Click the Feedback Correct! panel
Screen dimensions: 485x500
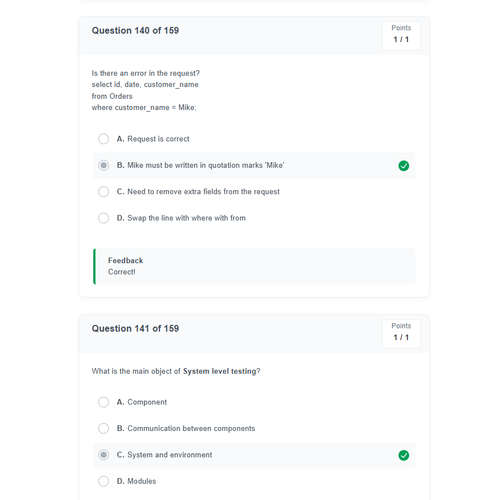[x=254, y=266]
